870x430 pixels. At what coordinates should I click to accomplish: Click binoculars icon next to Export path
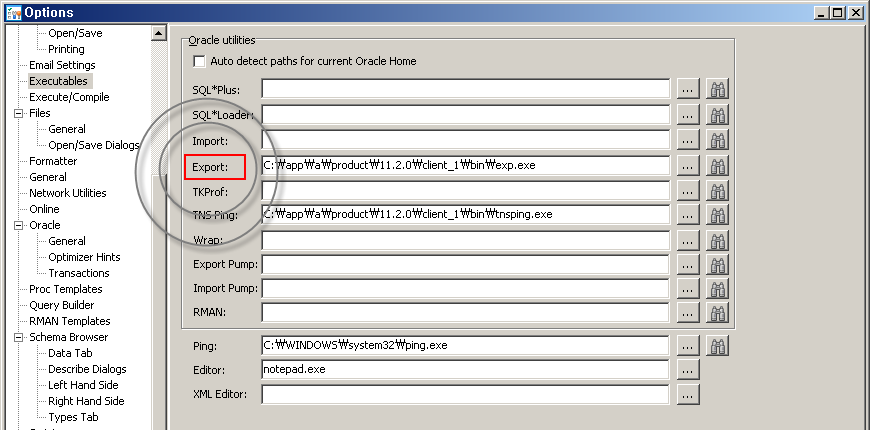click(x=717, y=165)
